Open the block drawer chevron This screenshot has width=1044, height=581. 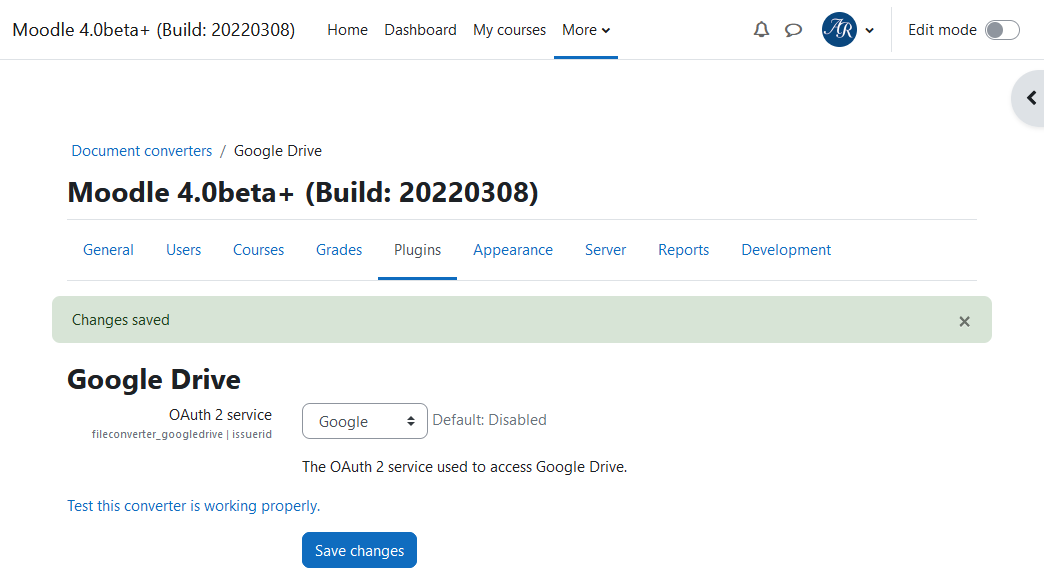(x=1031, y=98)
